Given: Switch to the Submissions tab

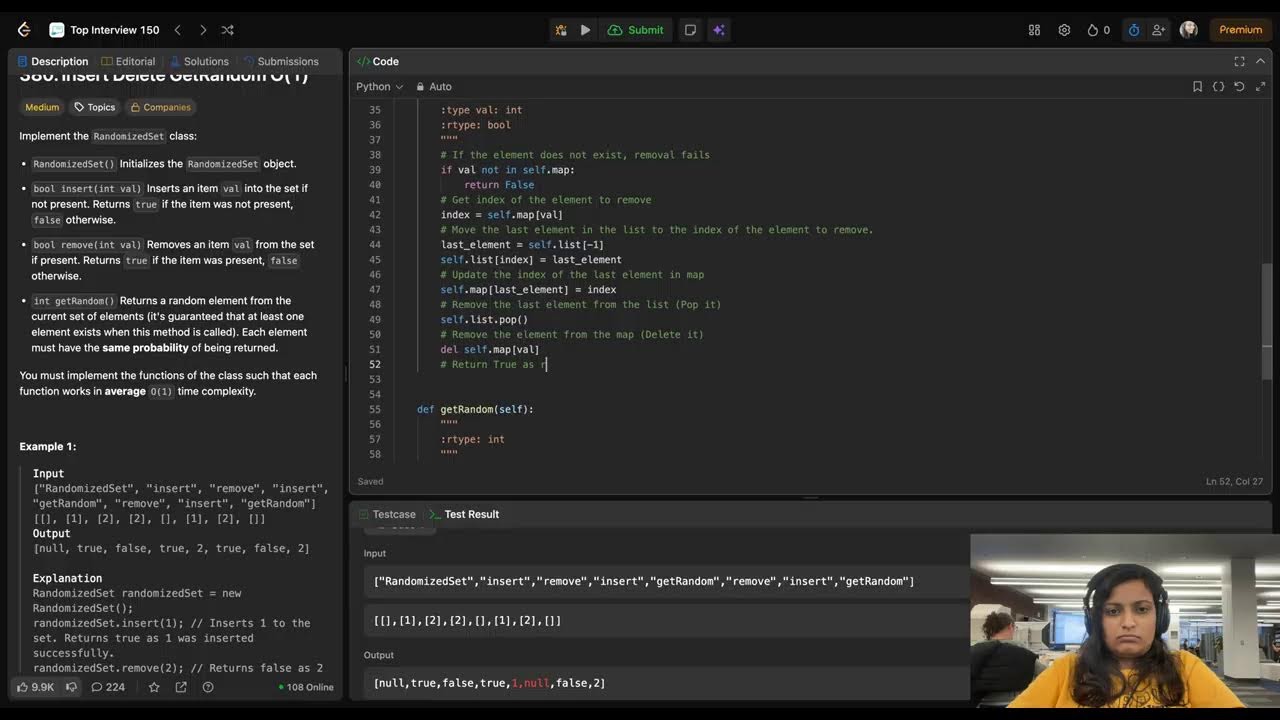Looking at the screenshot, I should (281, 61).
